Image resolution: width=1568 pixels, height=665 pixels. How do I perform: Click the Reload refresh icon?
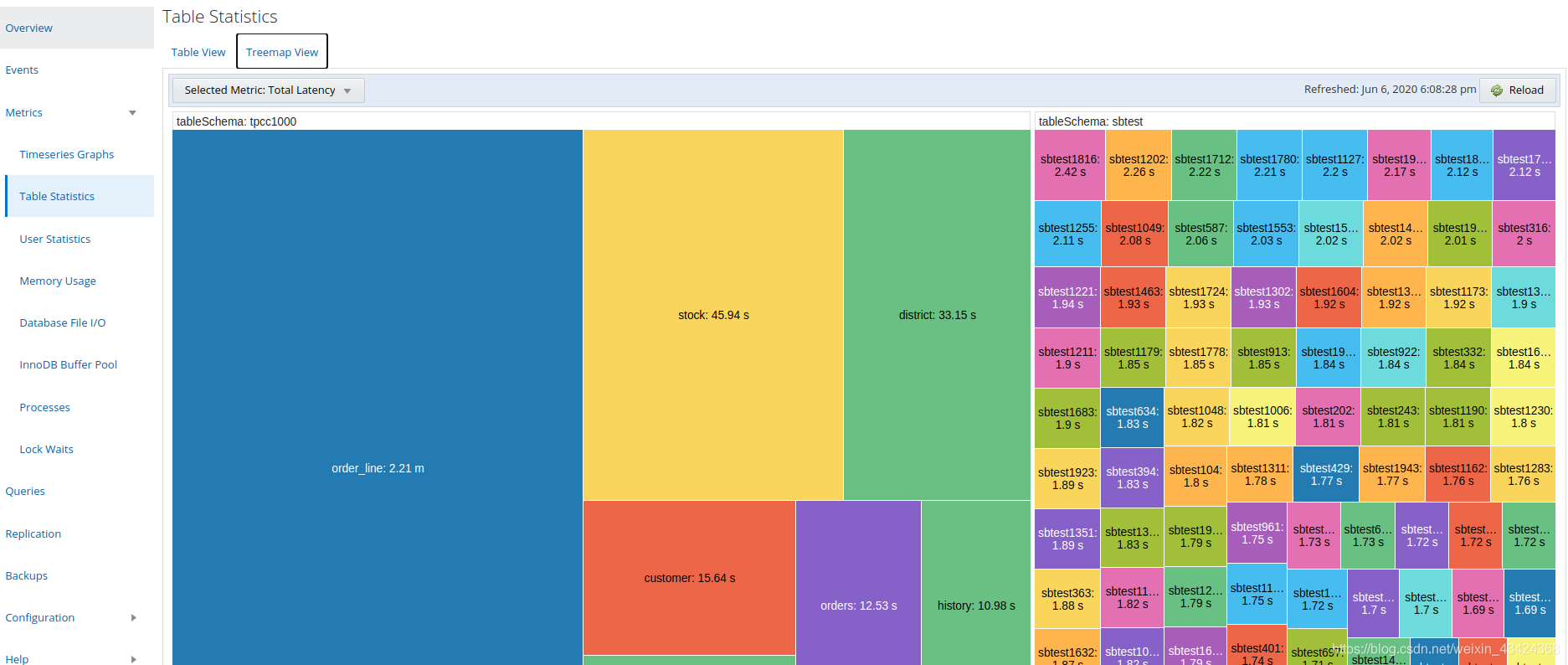click(1497, 90)
